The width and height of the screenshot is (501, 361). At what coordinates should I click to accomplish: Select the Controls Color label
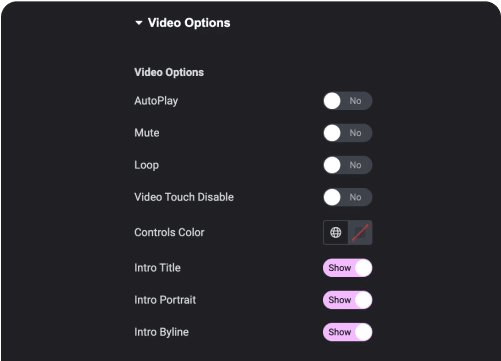pyautogui.click(x=169, y=232)
